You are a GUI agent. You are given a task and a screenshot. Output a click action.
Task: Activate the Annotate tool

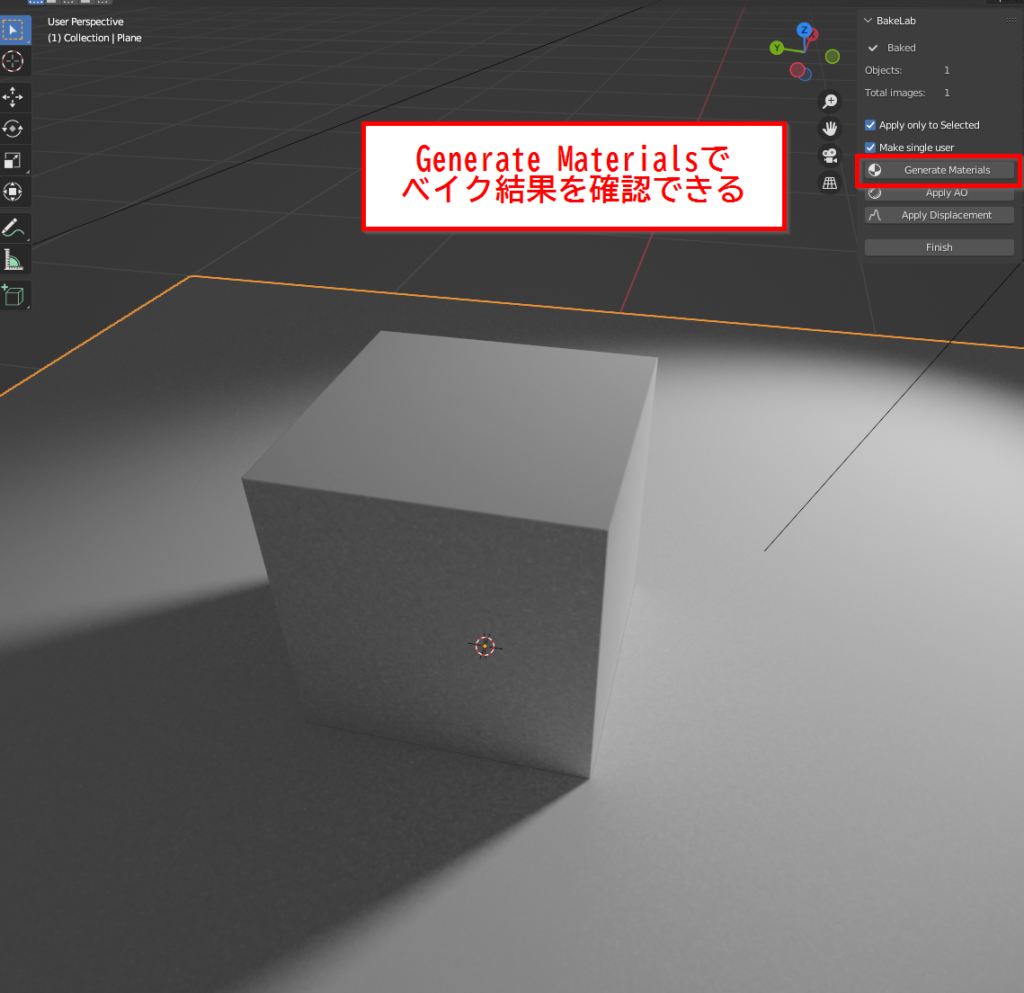[x=14, y=228]
